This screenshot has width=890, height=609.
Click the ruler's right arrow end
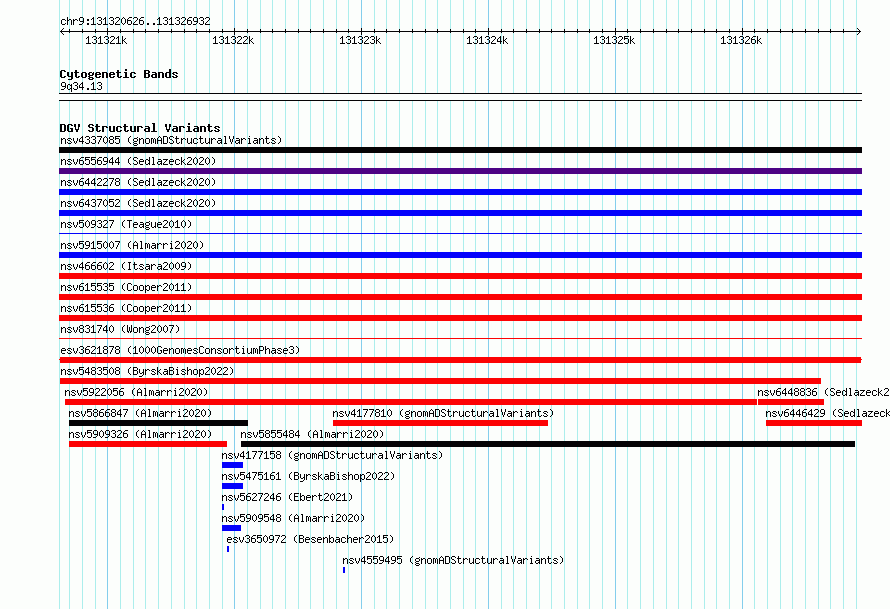tap(859, 32)
